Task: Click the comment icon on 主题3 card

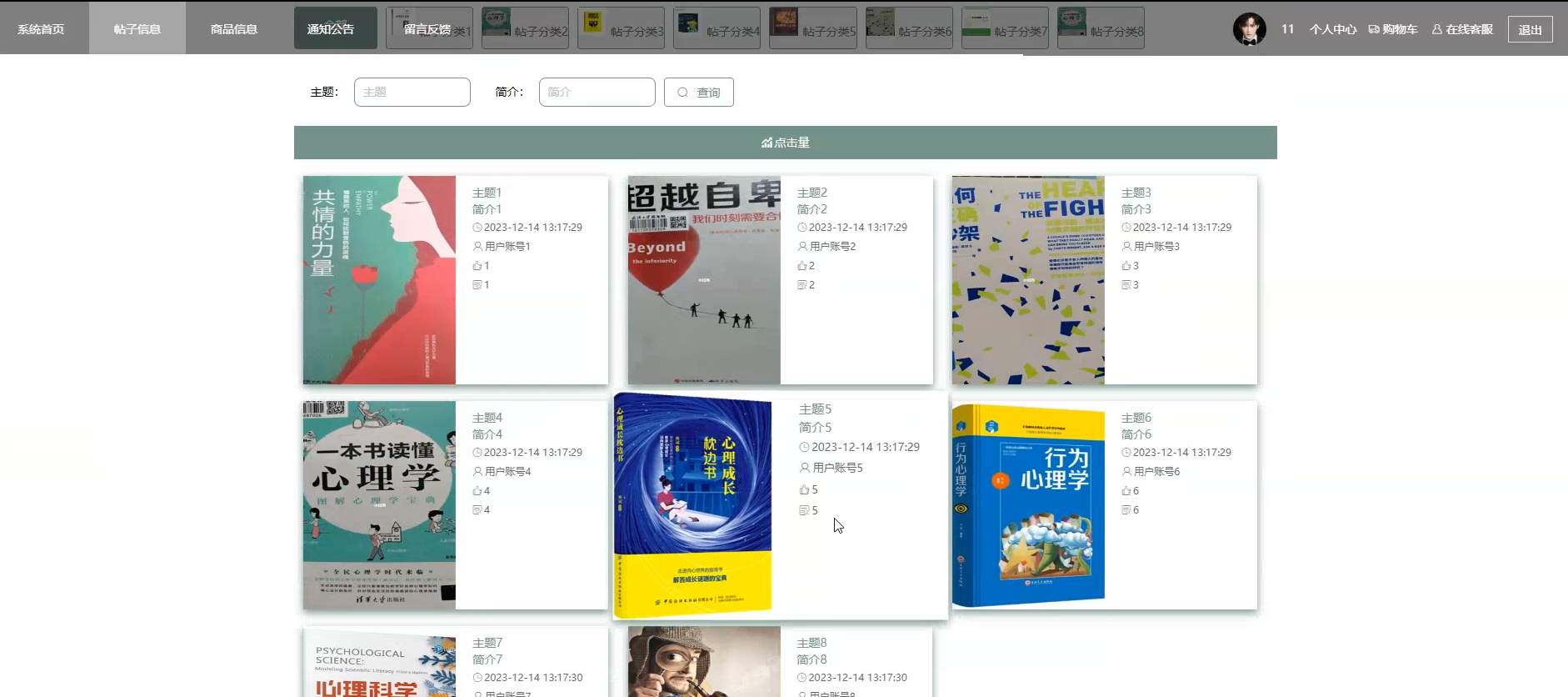Action: coord(1126,285)
